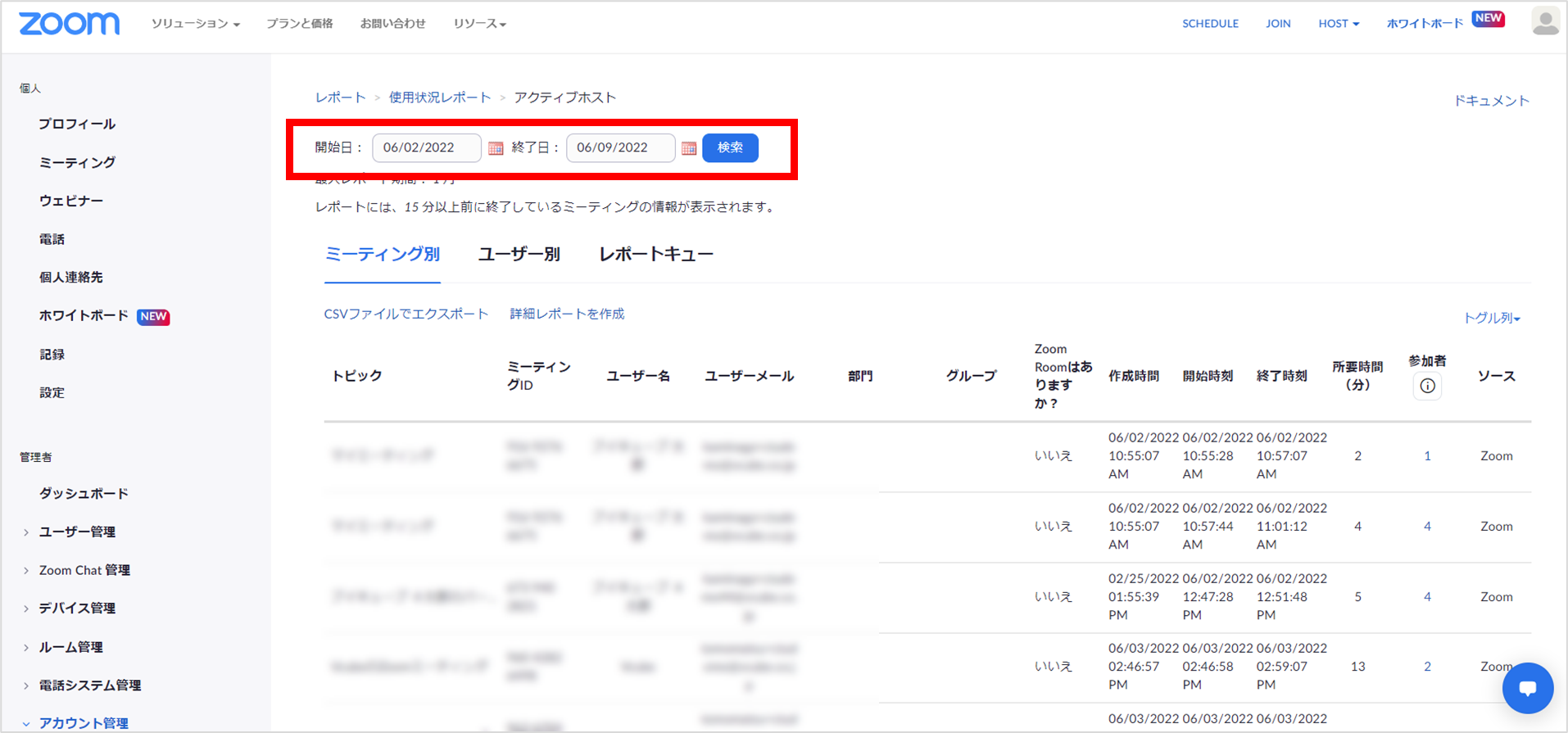Viewport: 1568px width, 733px height.
Task: Click CSVファイルでエクスポート link
Action: [406, 314]
